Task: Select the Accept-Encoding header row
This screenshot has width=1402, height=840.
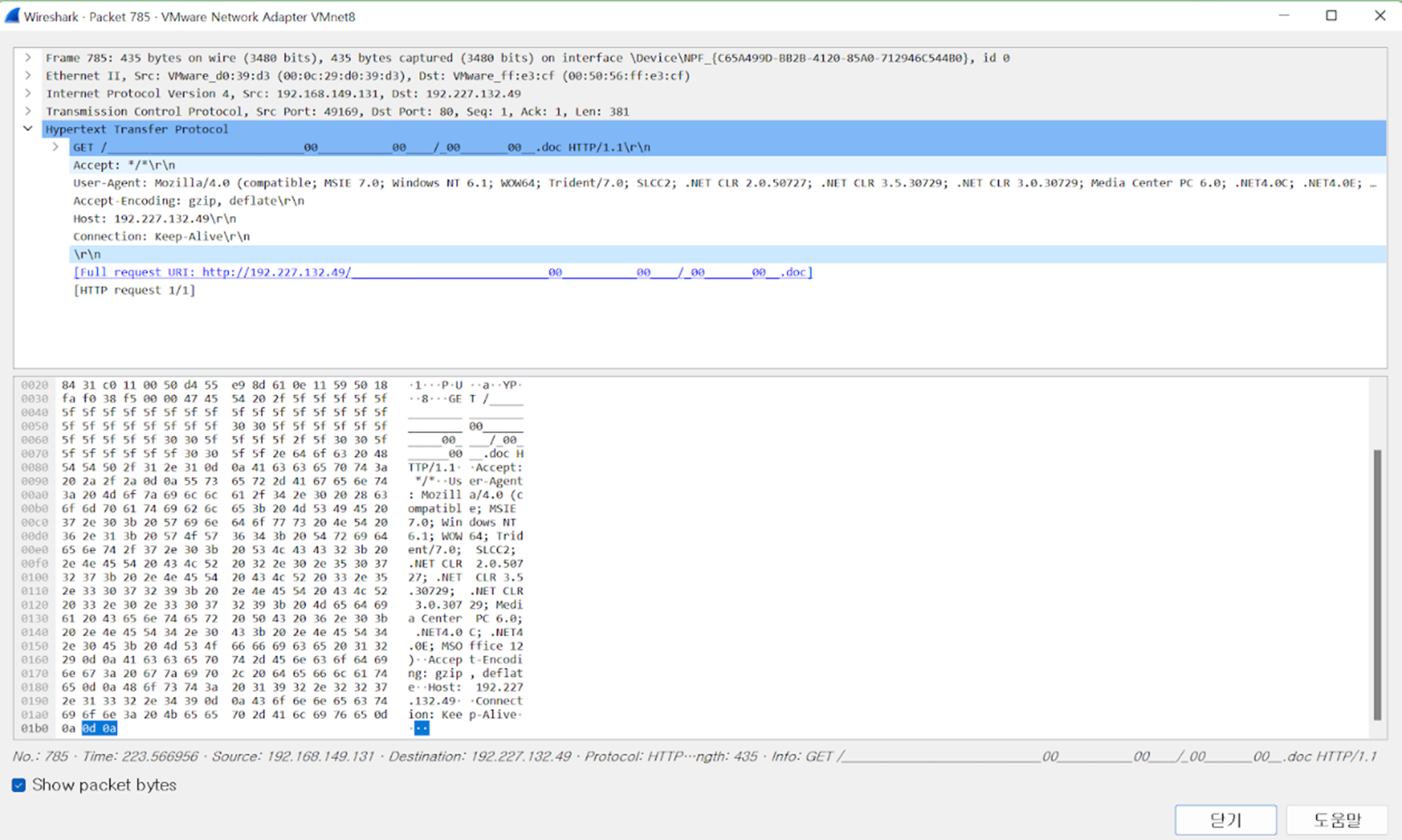Action: tap(188, 201)
